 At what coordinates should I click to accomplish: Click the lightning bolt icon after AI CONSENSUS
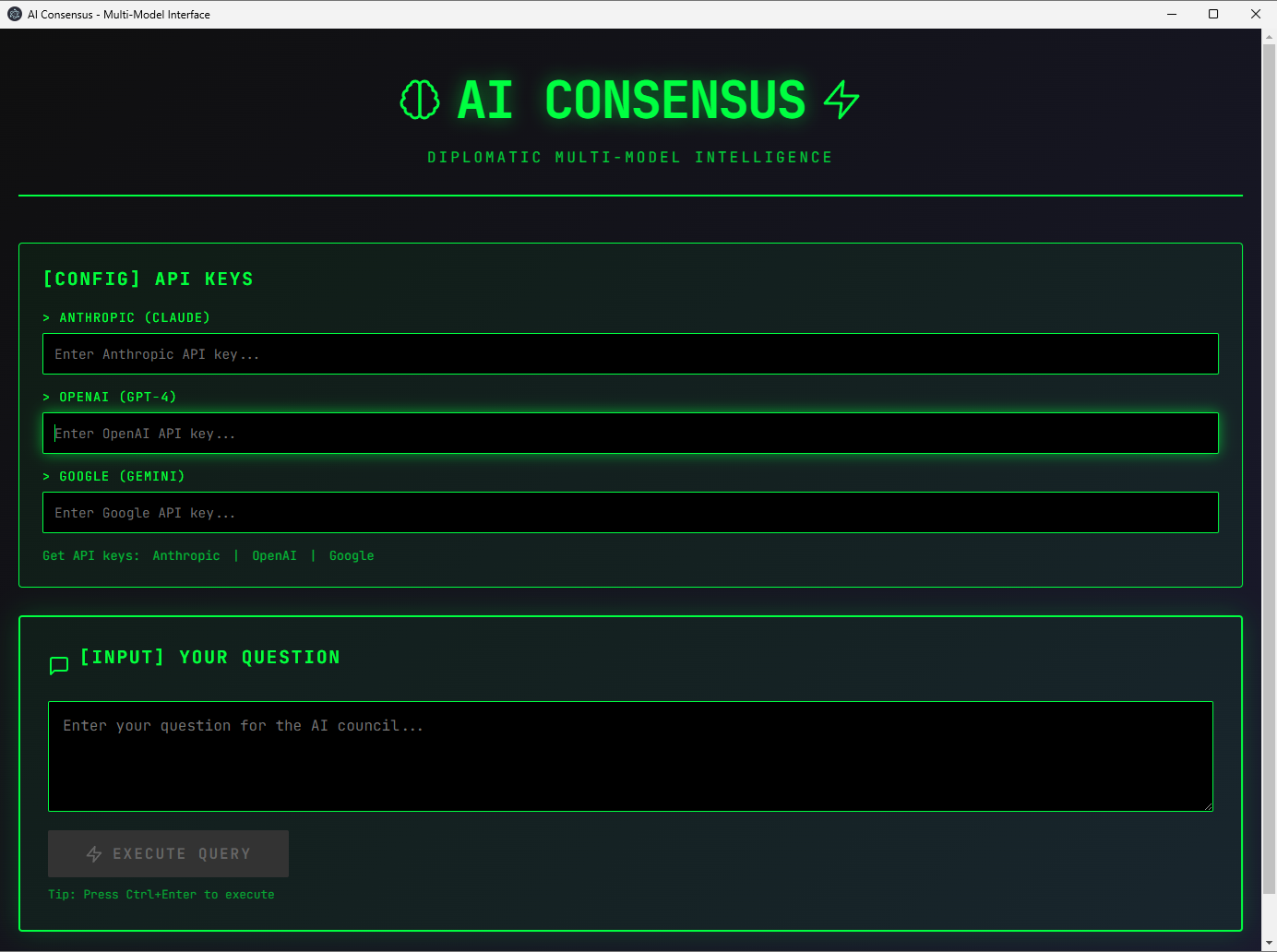pyautogui.click(x=841, y=100)
